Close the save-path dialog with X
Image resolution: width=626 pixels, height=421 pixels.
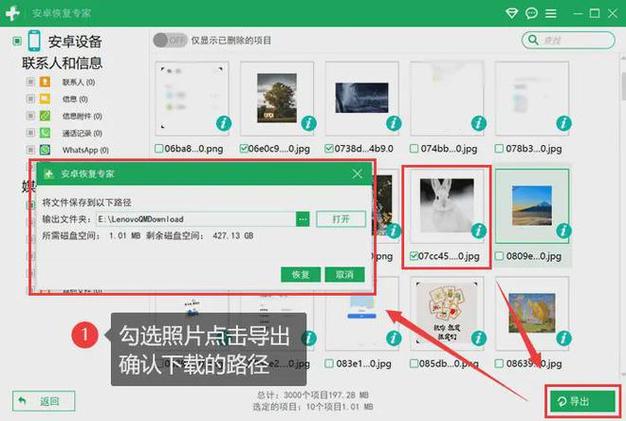tap(357, 174)
